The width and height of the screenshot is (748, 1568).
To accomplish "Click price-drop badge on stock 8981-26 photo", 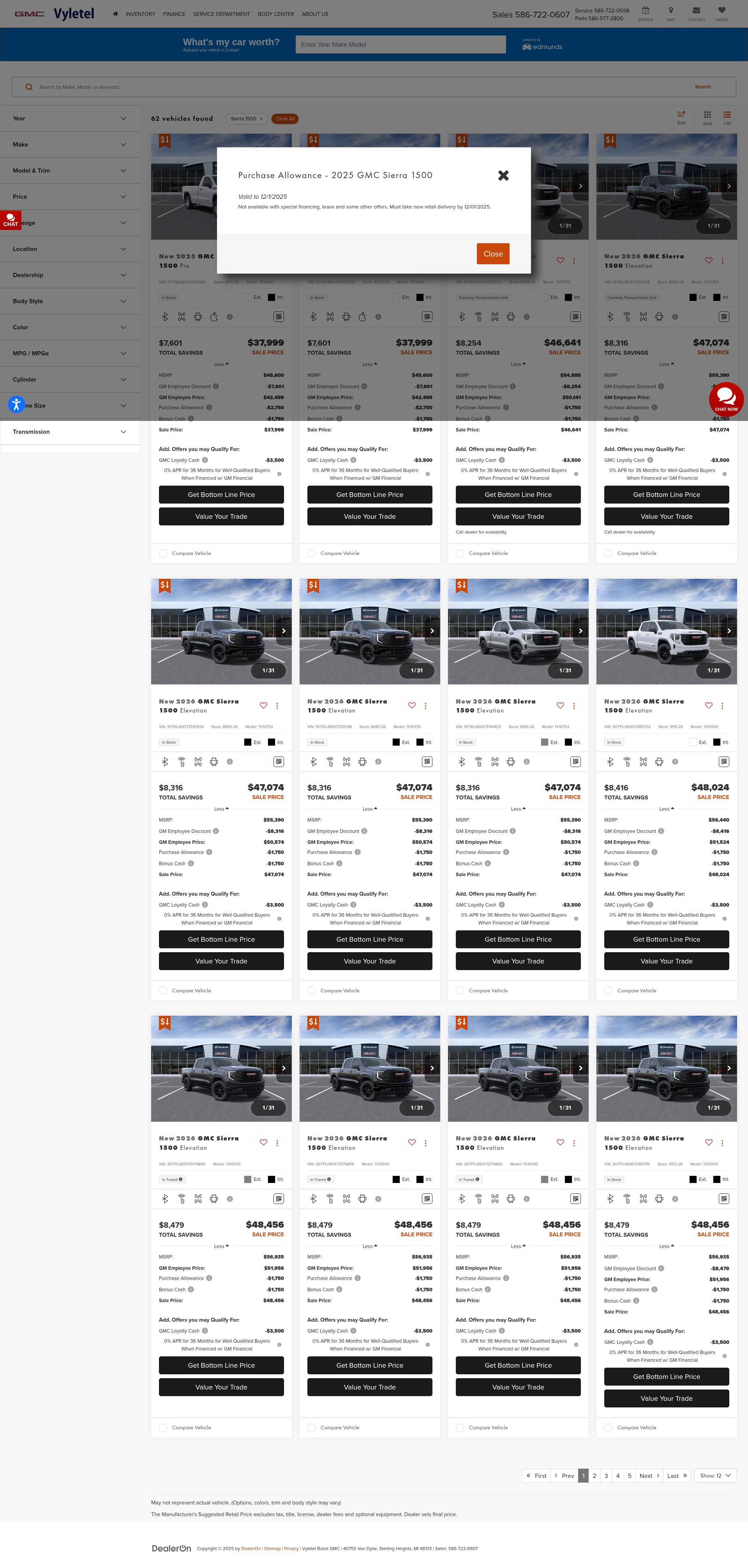I will (462, 585).
